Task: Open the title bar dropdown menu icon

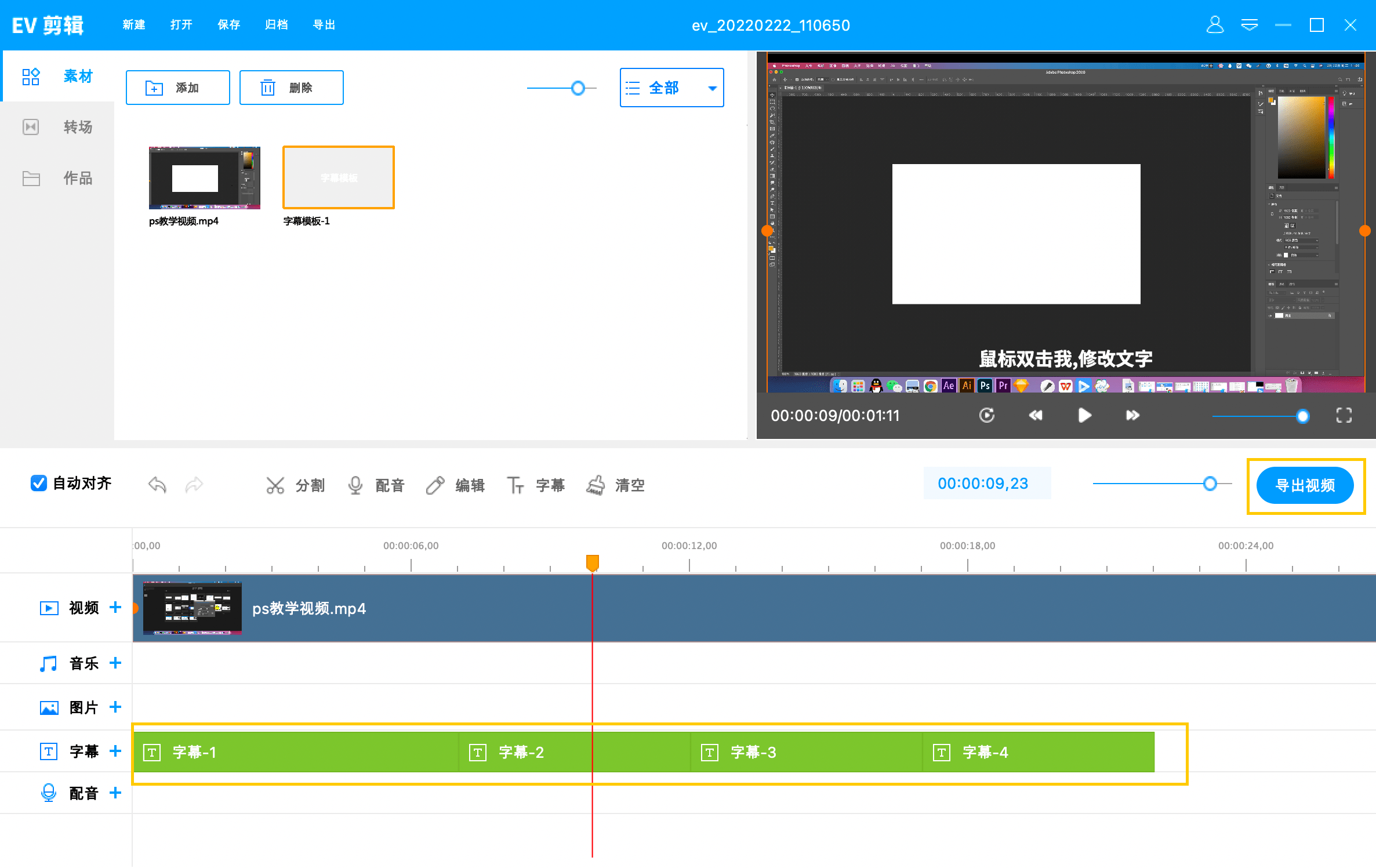Action: coord(1249,25)
